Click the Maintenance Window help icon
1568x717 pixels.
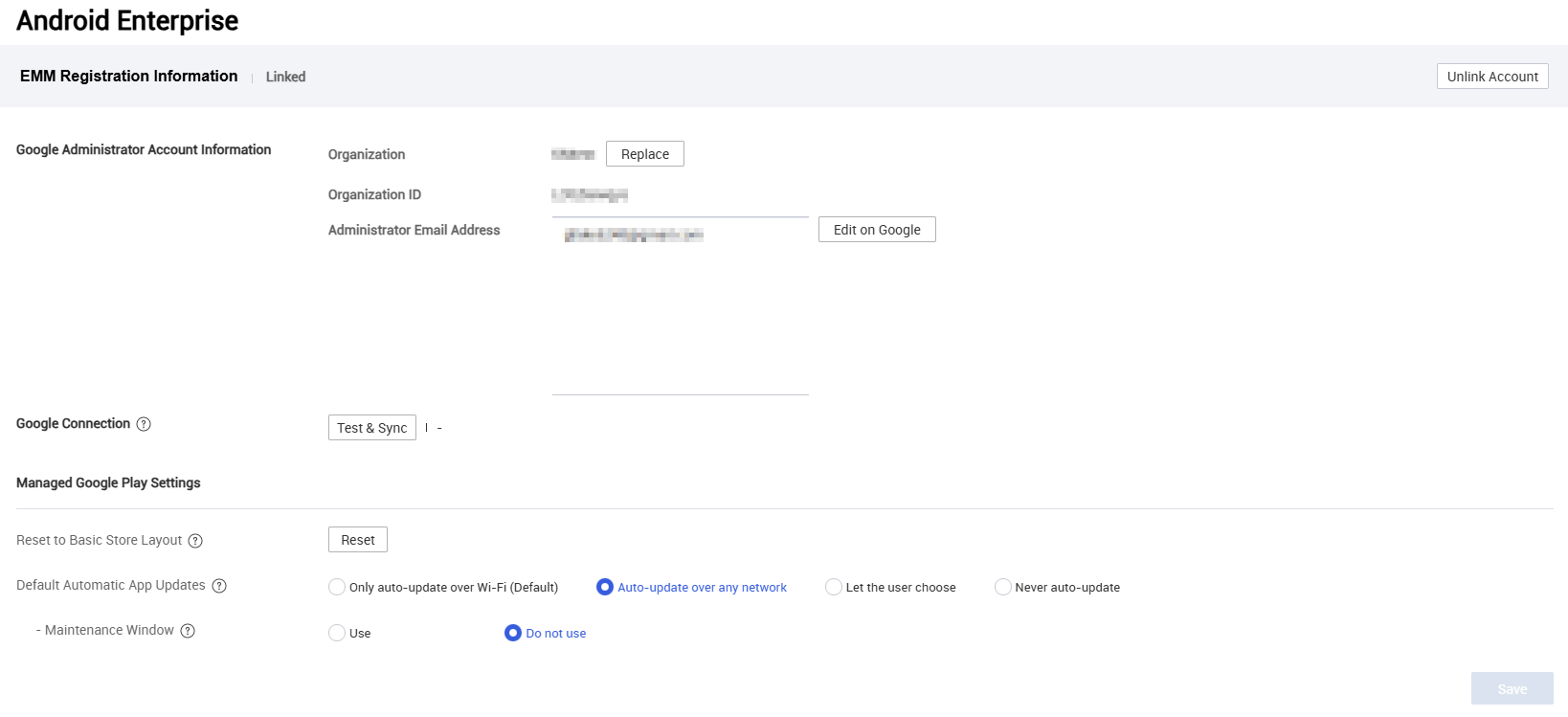188,631
